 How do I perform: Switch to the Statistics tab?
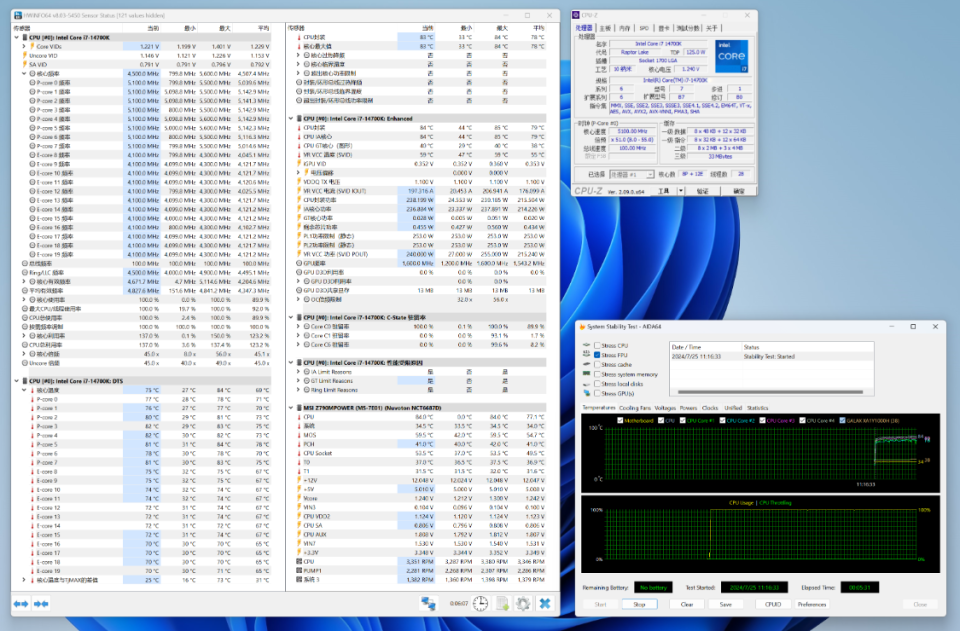coord(757,408)
